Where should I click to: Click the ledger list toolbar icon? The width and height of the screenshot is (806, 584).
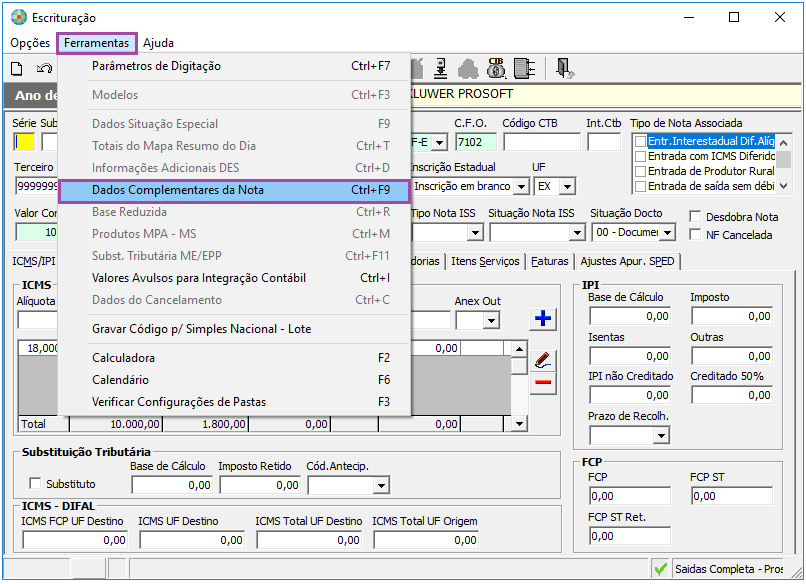coord(524,68)
